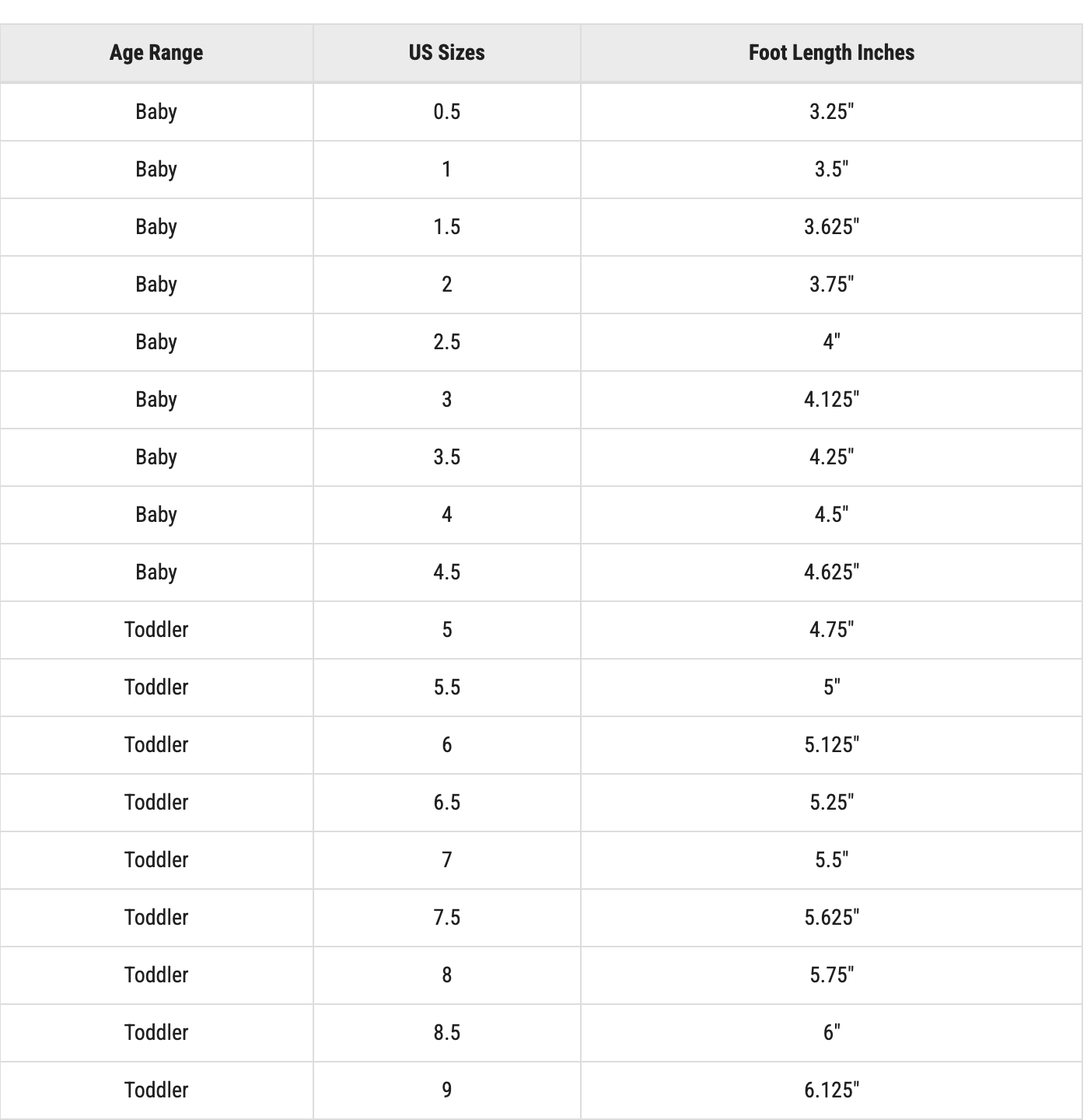The width and height of the screenshot is (1087, 1120).
Task: Select the US size 1.5 cell
Action: (x=446, y=227)
